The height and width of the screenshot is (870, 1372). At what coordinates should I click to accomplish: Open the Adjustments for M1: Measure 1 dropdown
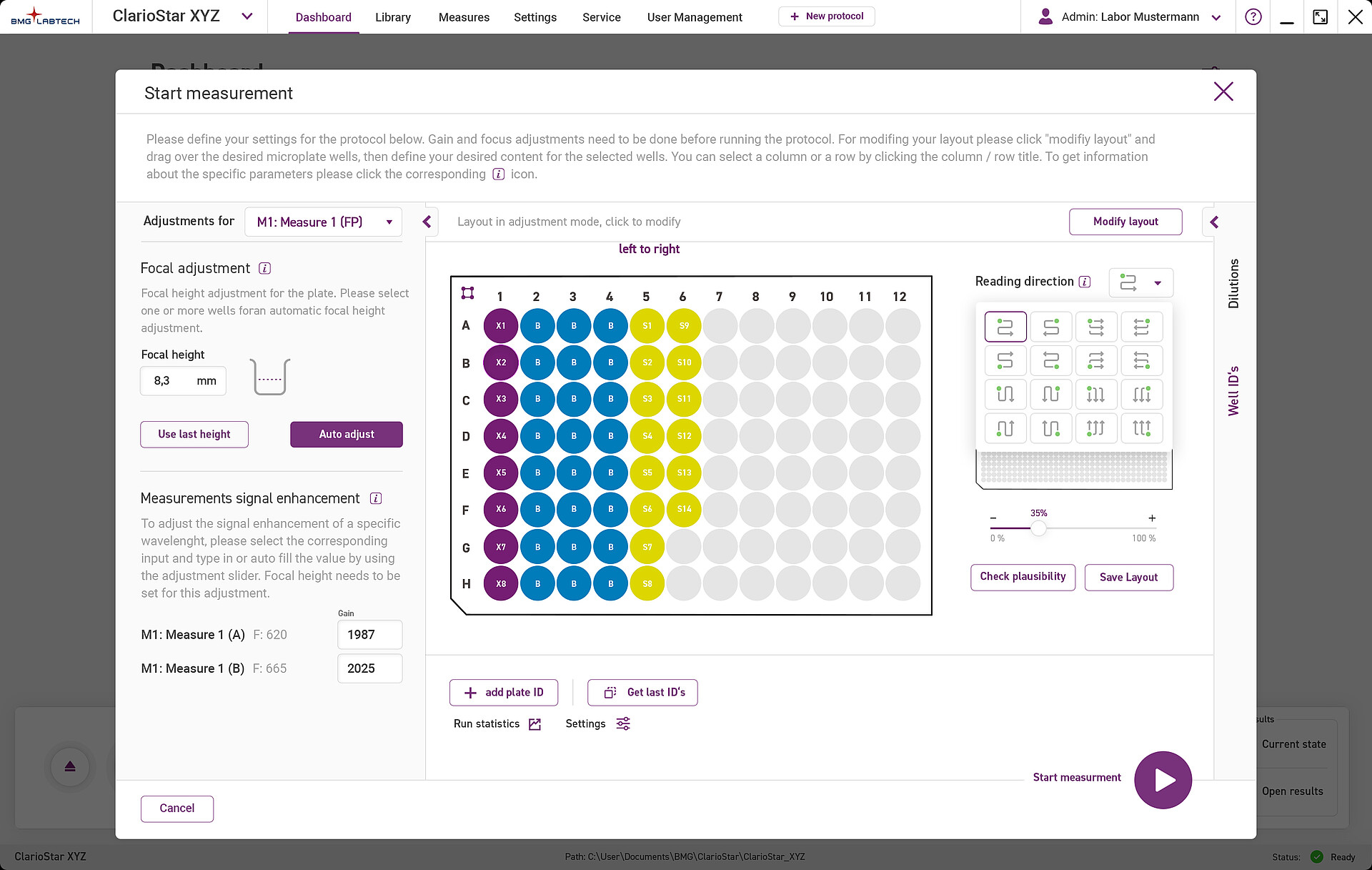(323, 222)
